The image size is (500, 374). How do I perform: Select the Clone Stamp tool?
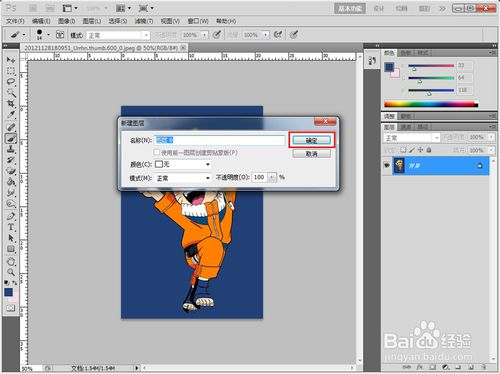[x=11, y=149]
